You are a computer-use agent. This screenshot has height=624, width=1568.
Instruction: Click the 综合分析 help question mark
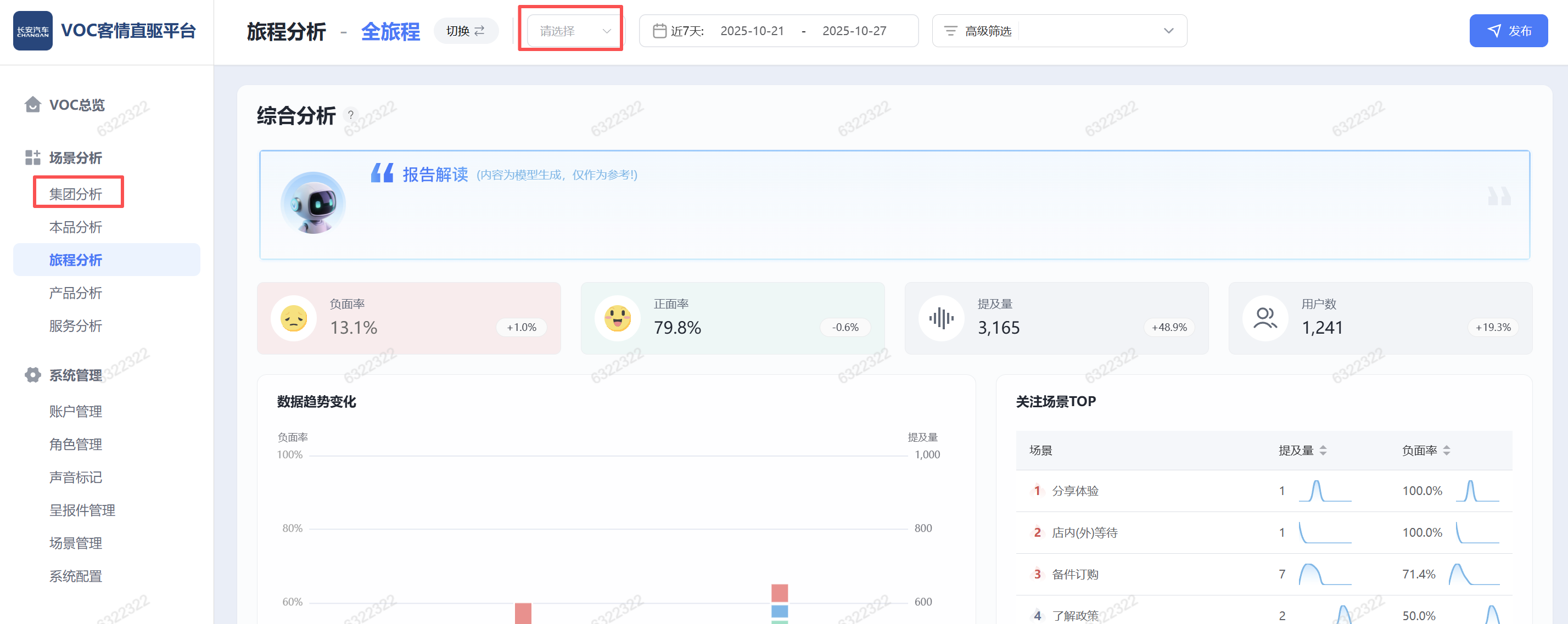(351, 115)
